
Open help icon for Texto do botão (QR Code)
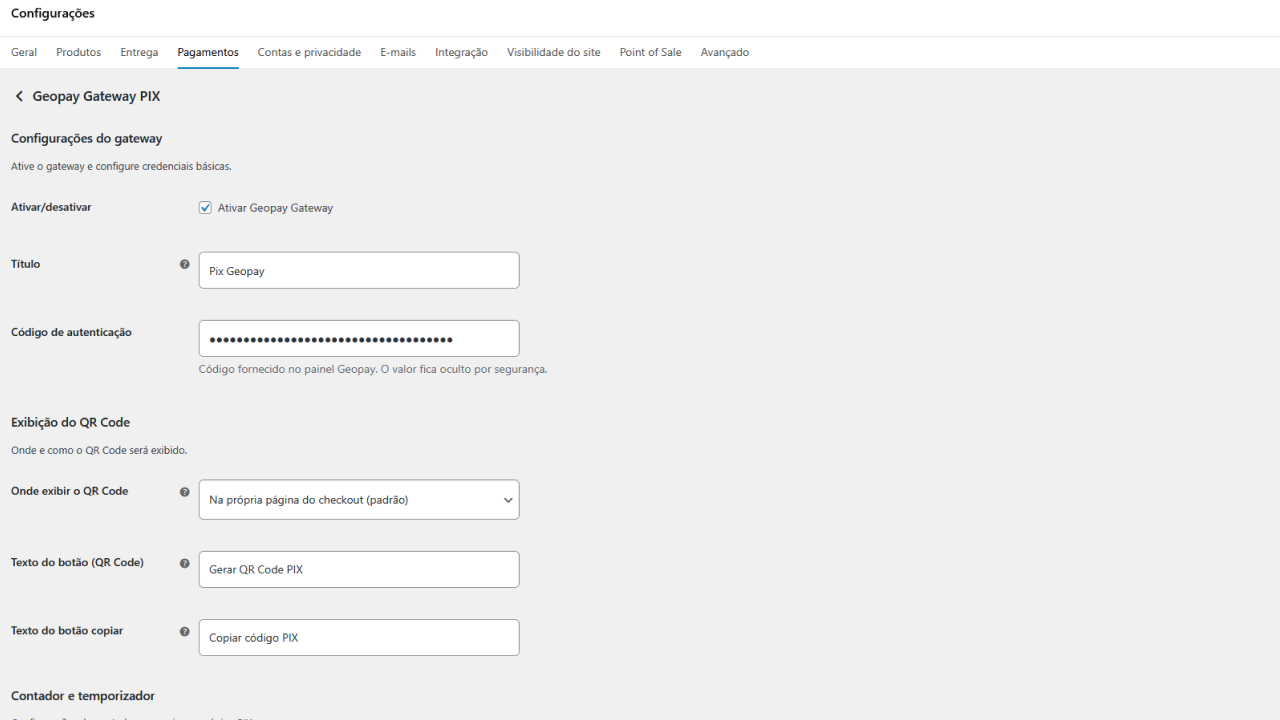pyautogui.click(x=184, y=563)
